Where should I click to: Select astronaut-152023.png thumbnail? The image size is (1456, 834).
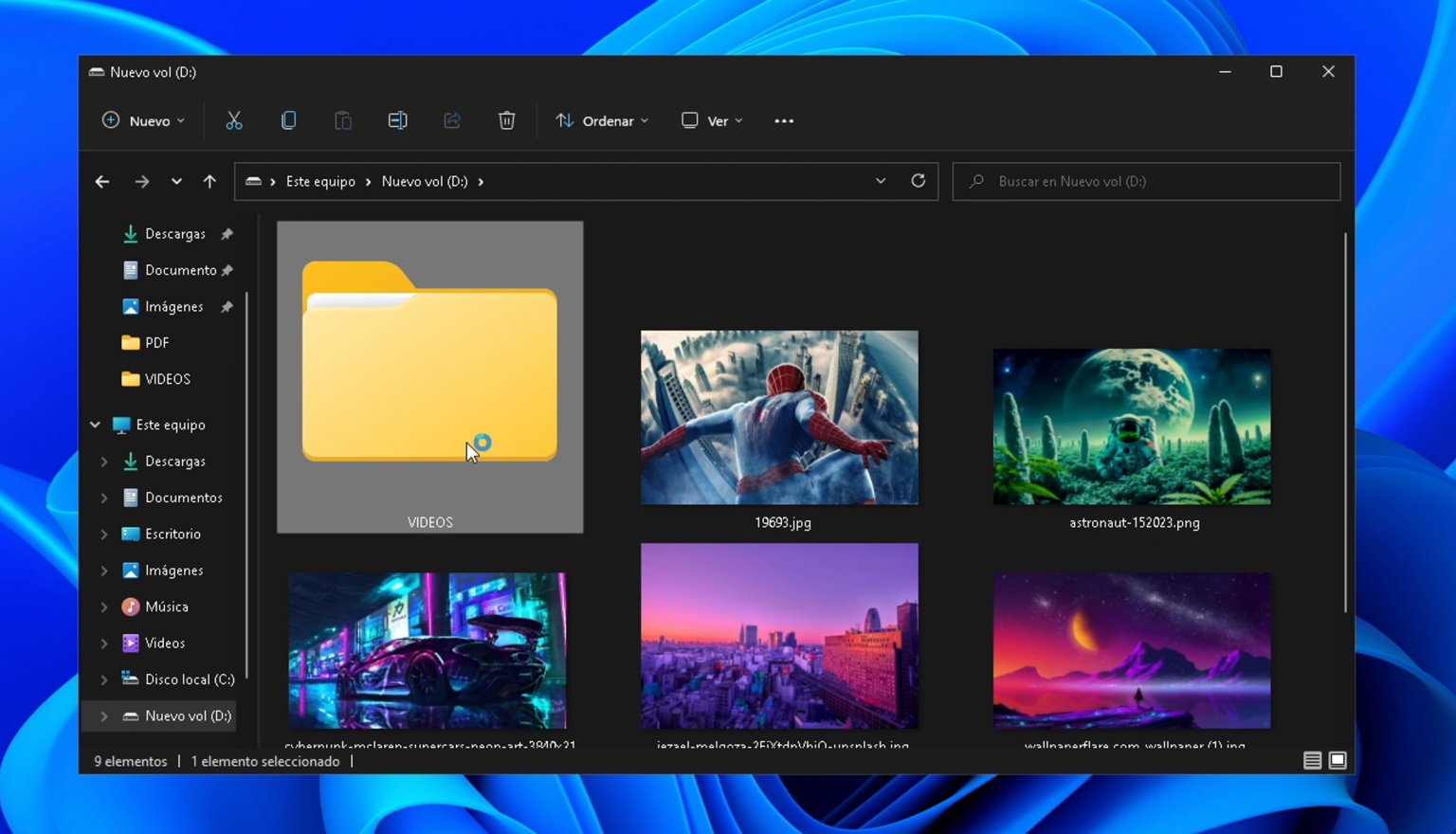pyautogui.click(x=1132, y=426)
